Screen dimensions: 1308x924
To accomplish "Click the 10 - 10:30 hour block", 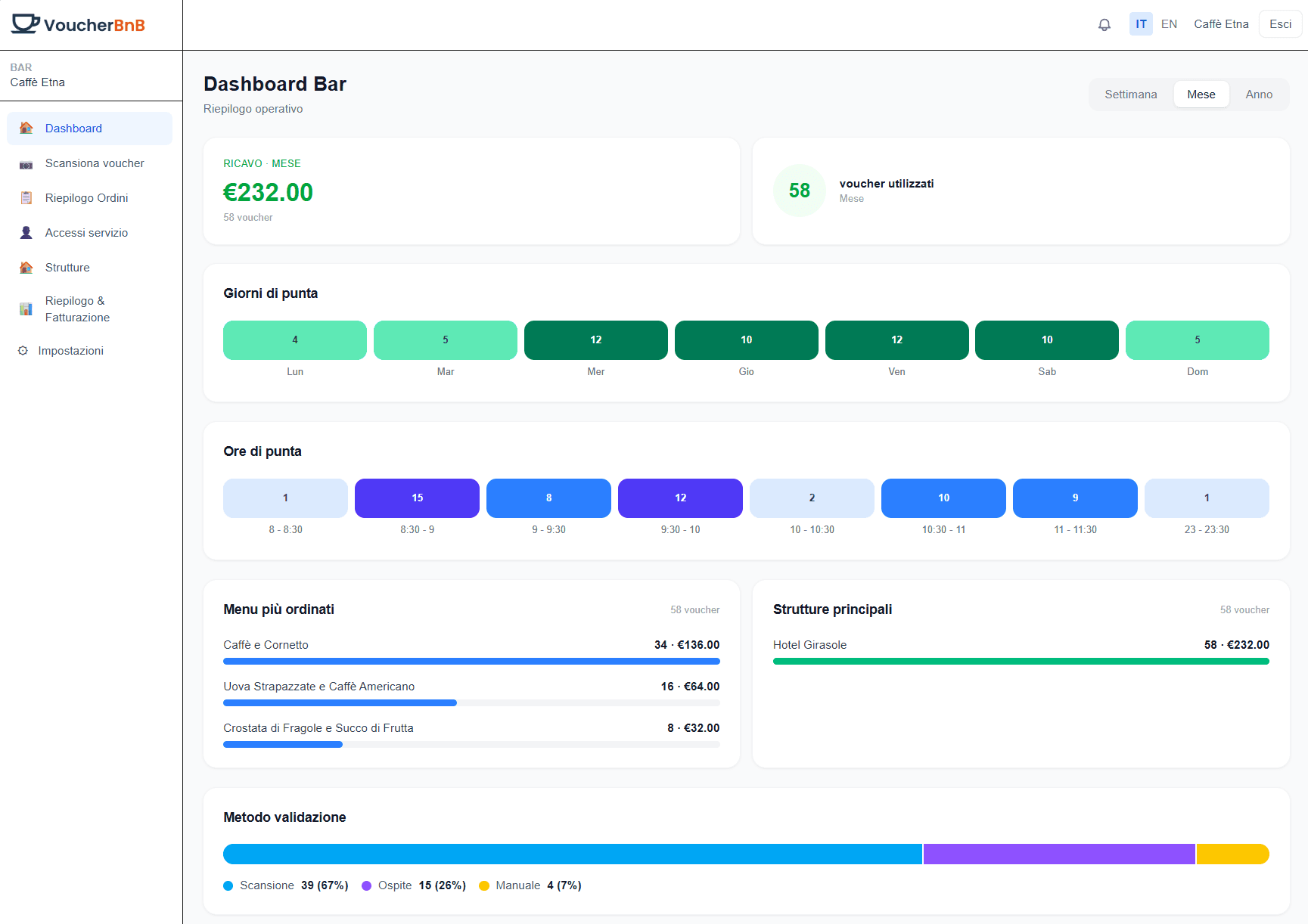I will click(812, 498).
